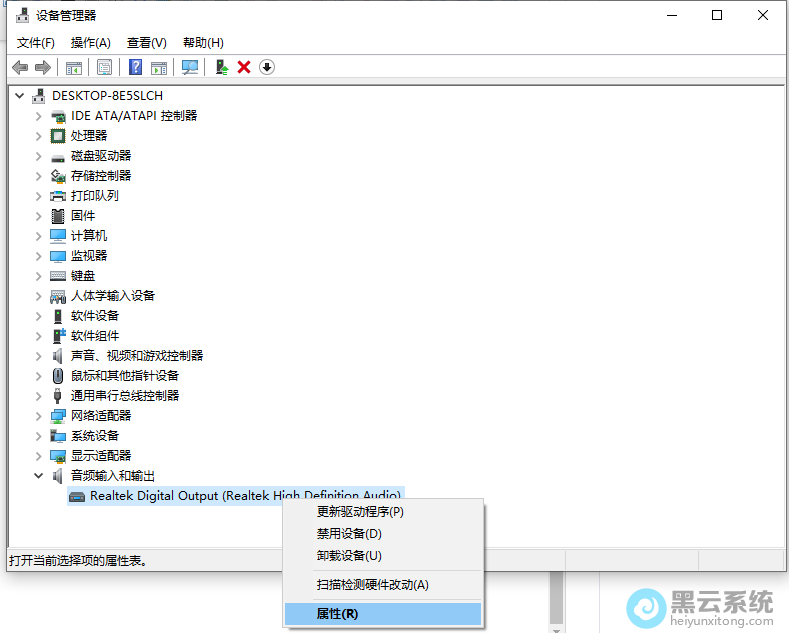Click the Back arrow toolbar icon
This screenshot has width=789, height=633.
pyautogui.click(x=20, y=67)
